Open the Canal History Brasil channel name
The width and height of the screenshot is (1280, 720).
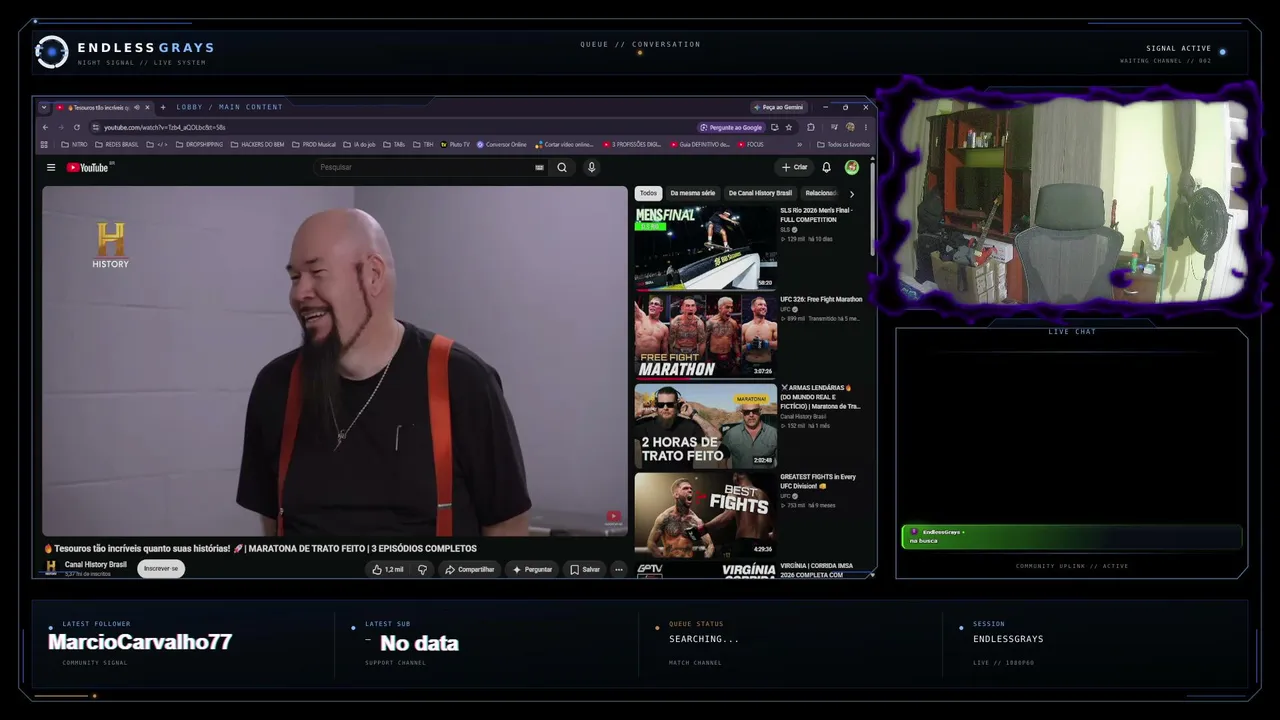click(96, 564)
